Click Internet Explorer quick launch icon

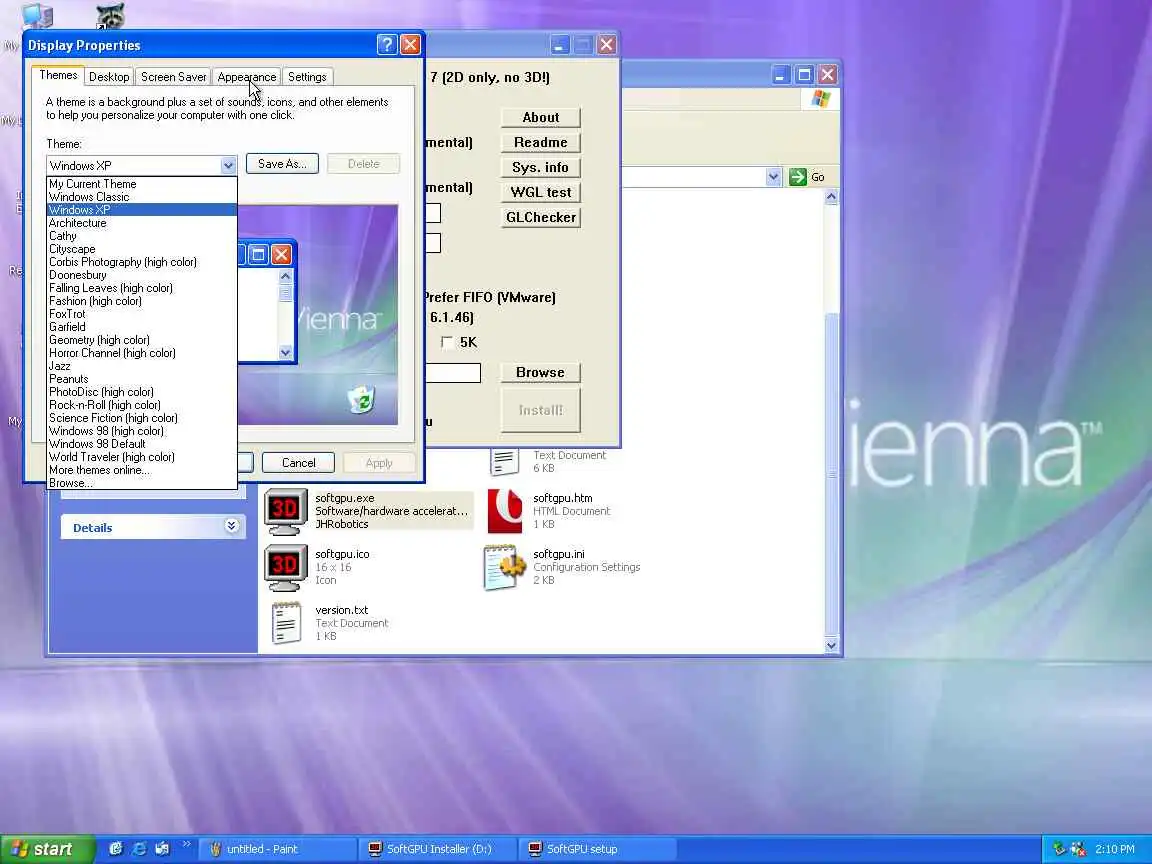[x=139, y=849]
